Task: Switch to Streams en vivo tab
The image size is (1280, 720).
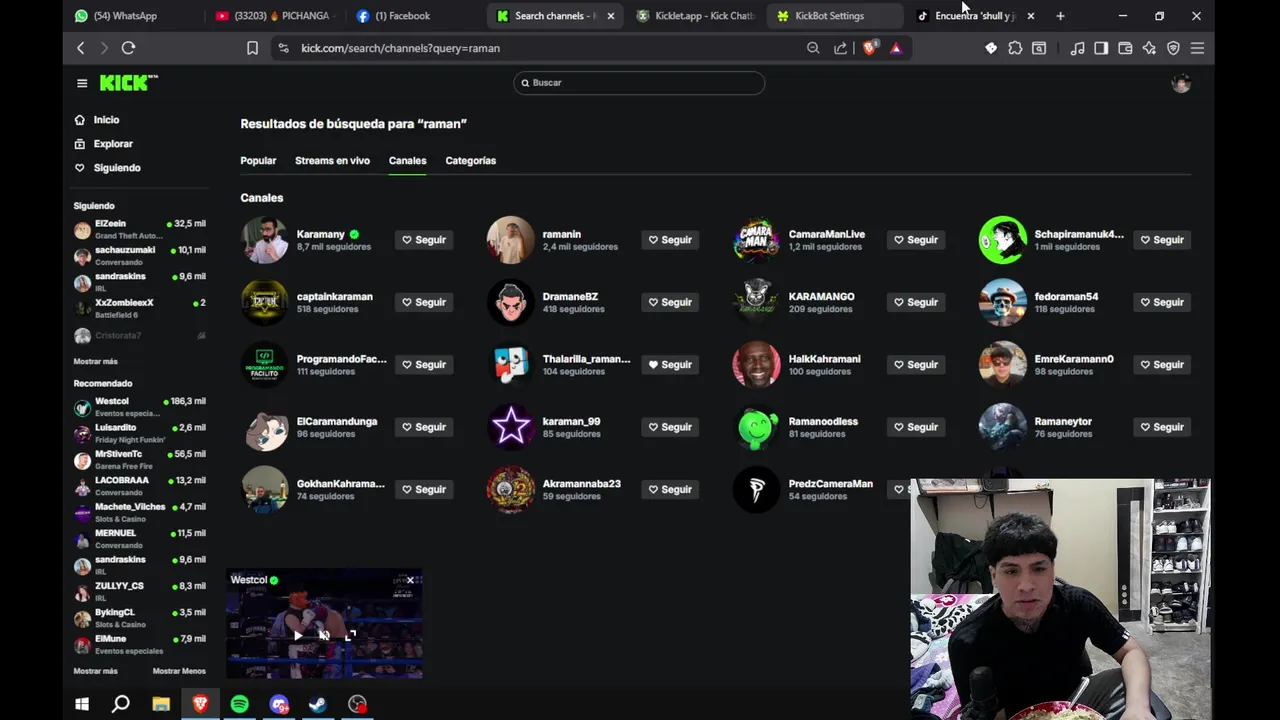Action: [332, 160]
